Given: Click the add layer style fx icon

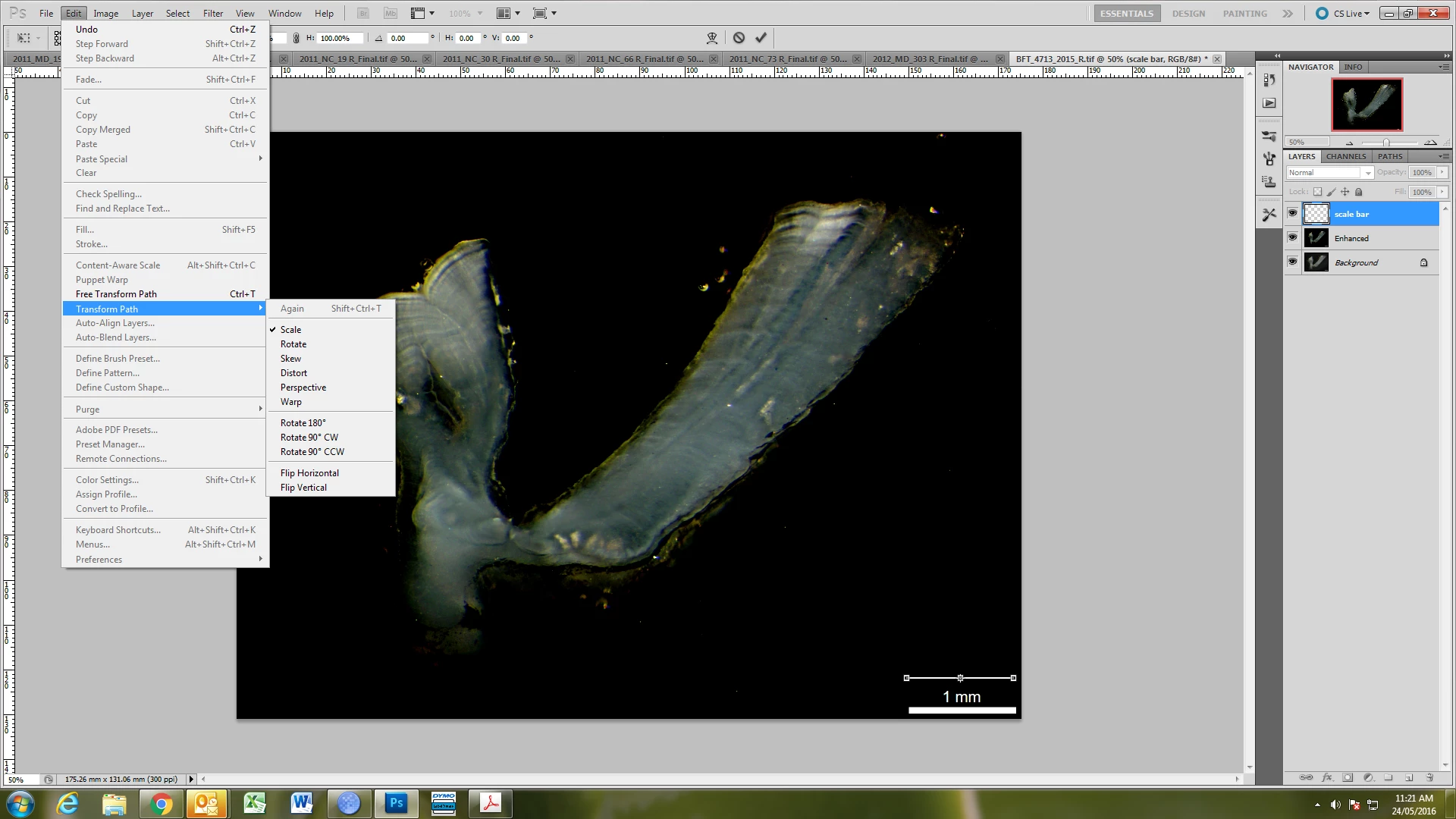Looking at the screenshot, I should 1327,777.
